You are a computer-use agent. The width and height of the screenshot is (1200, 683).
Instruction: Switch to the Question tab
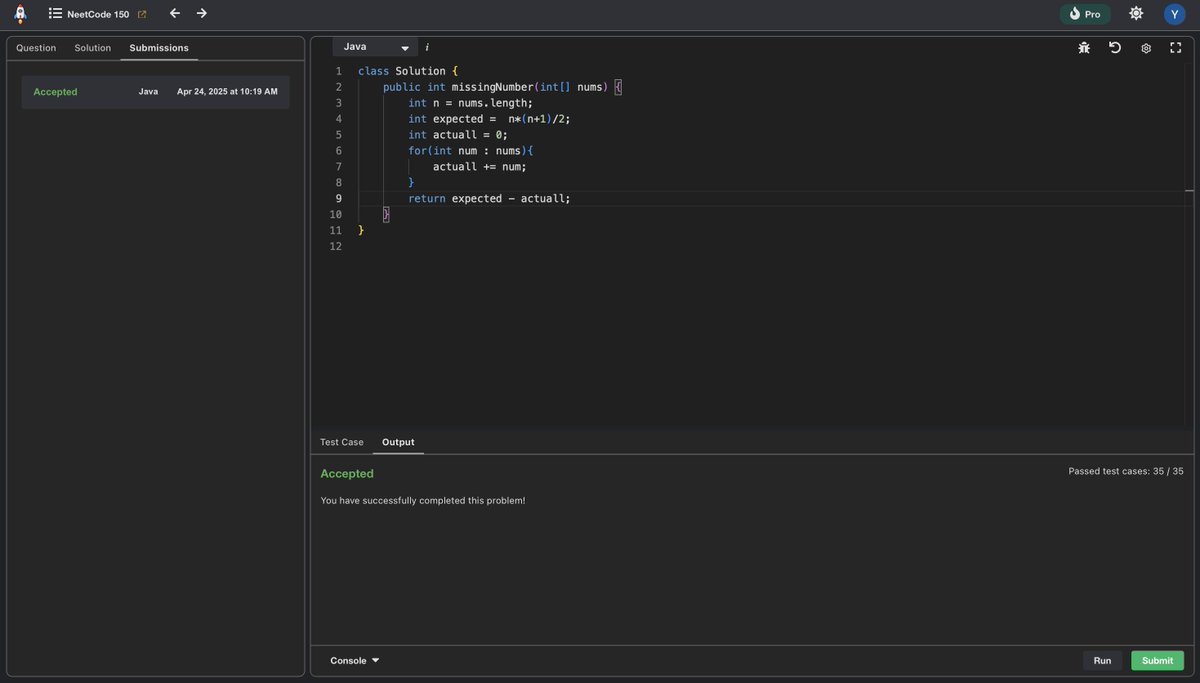[36, 48]
